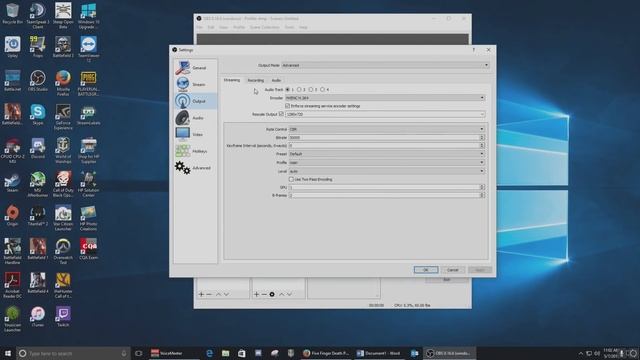Click the TeamSpeak 3 Client icon
The height and width of the screenshot is (360, 640).
click(38, 16)
